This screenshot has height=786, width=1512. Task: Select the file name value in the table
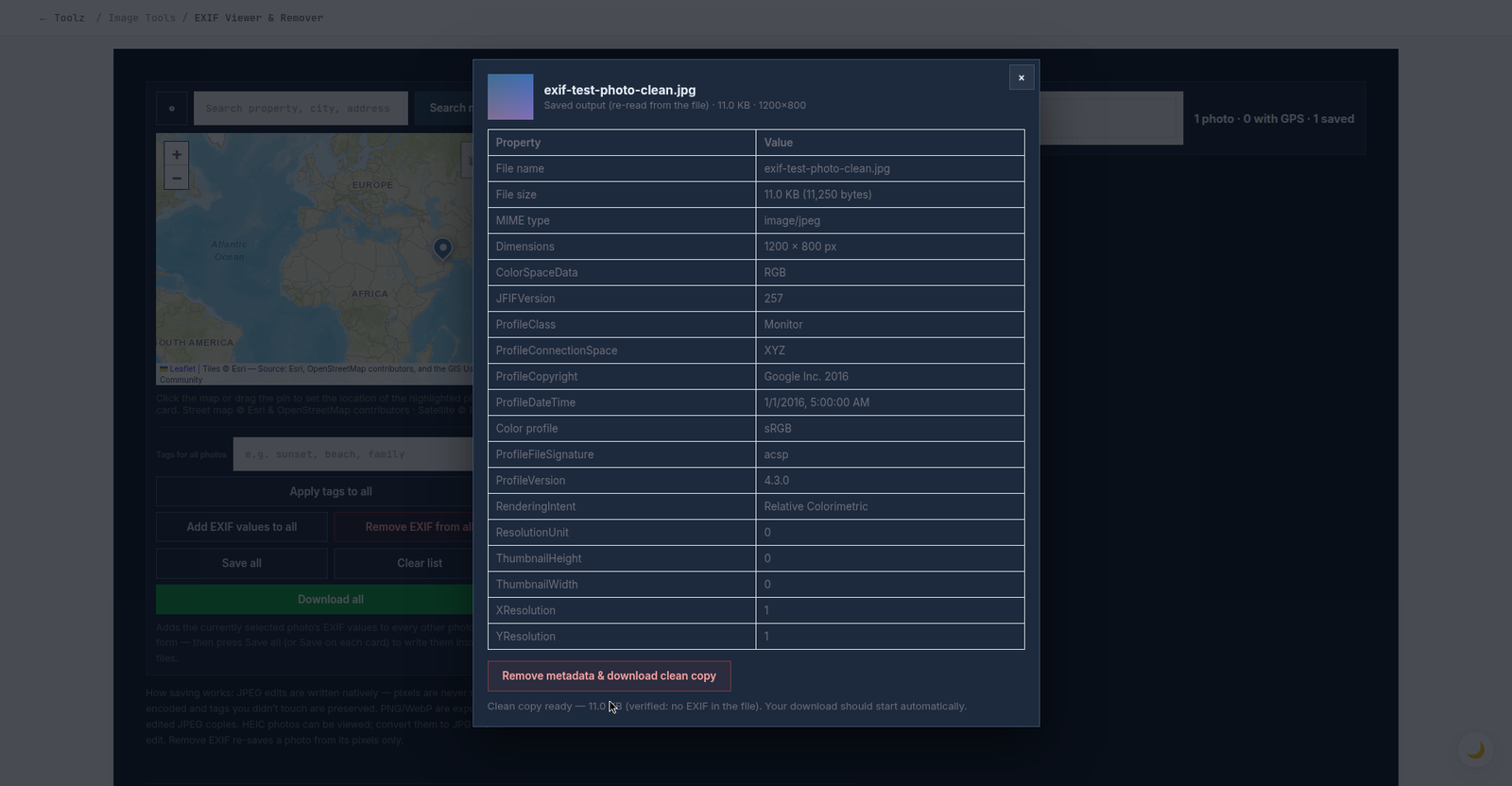click(827, 169)
